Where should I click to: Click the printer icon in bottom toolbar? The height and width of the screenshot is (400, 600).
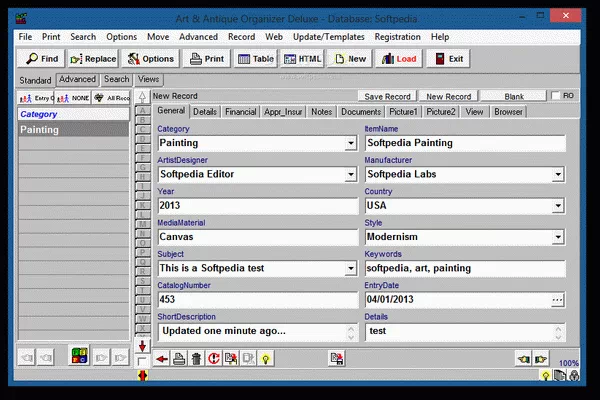coord(178,358)
